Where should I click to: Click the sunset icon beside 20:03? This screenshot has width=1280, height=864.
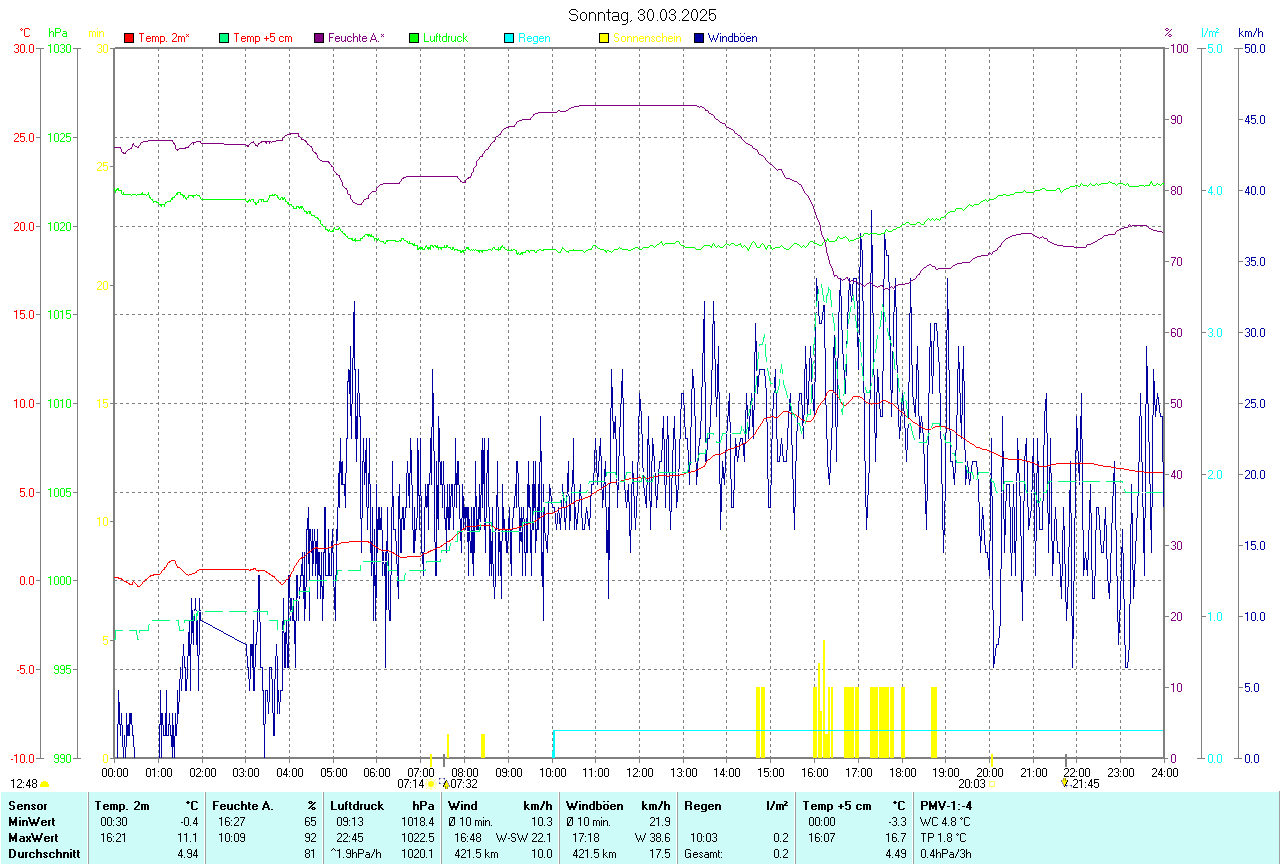coord(992,784)
